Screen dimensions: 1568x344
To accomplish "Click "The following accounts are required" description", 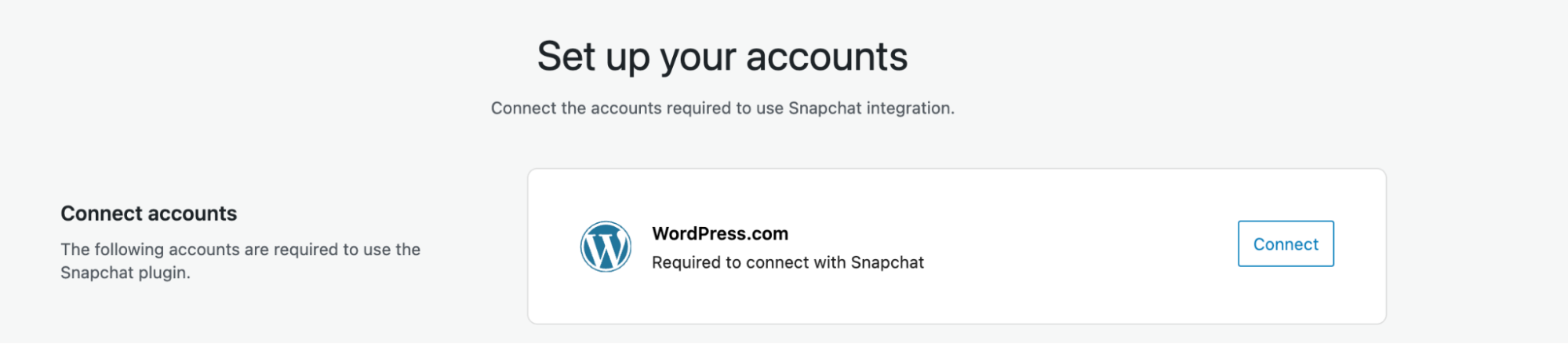I will (x=240, y=250).
